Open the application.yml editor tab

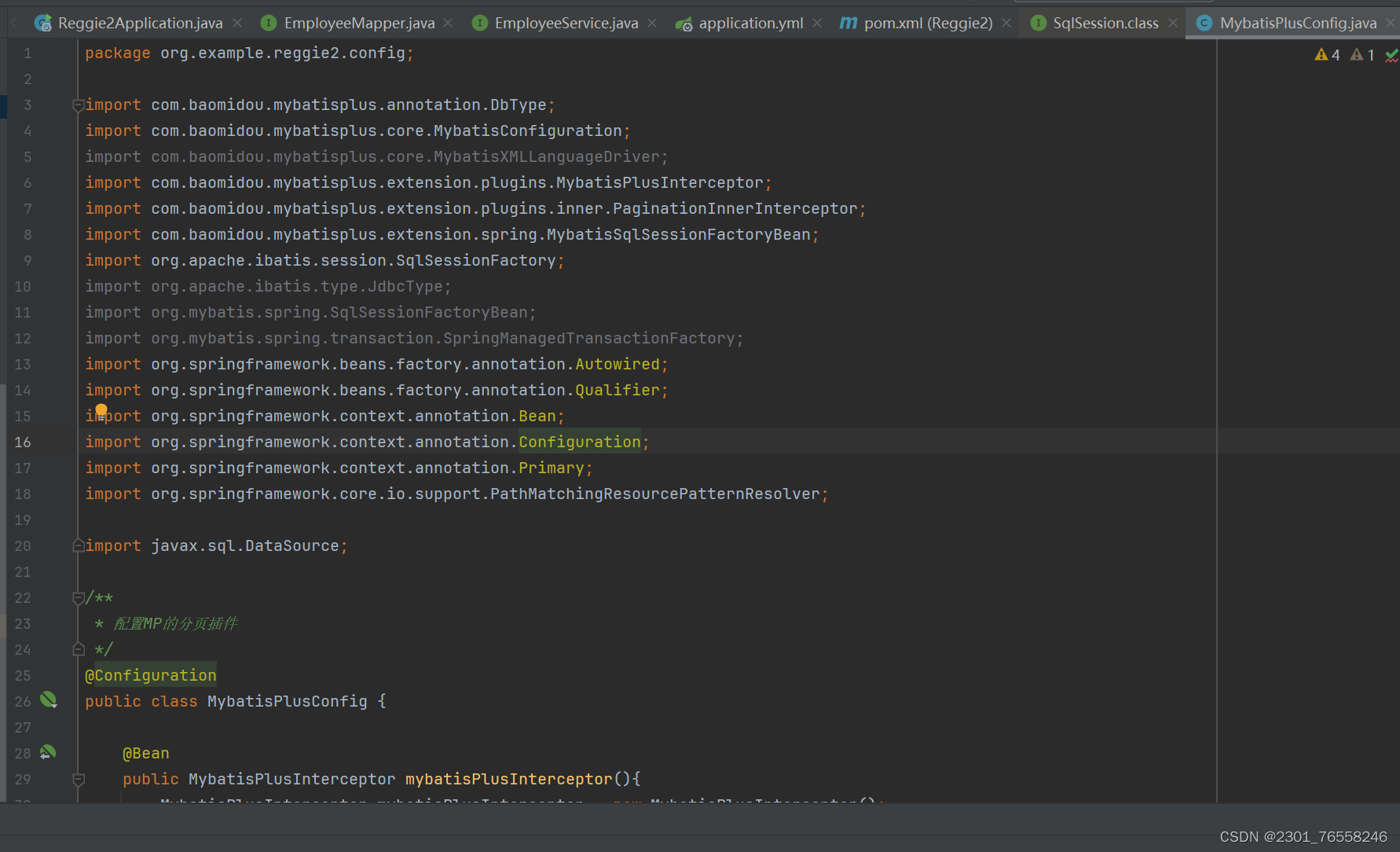coord(750,24)
